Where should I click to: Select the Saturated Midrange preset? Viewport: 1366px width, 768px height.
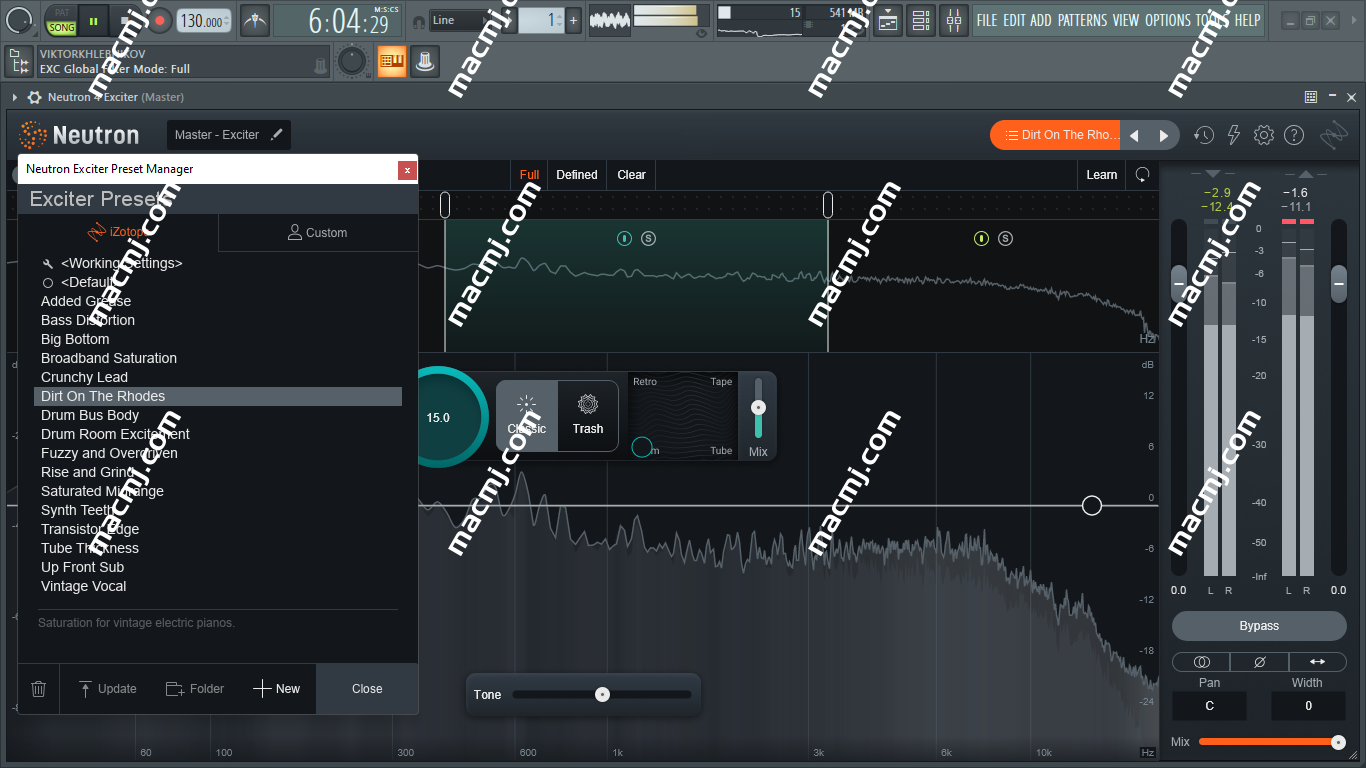click(x=102, y=491)
